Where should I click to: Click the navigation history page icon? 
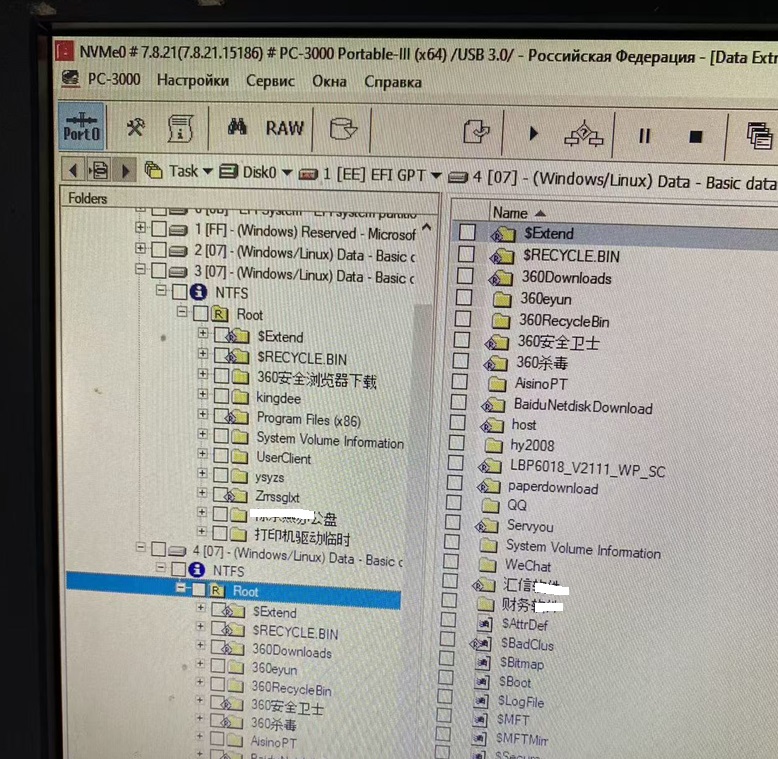click(99, 171)
